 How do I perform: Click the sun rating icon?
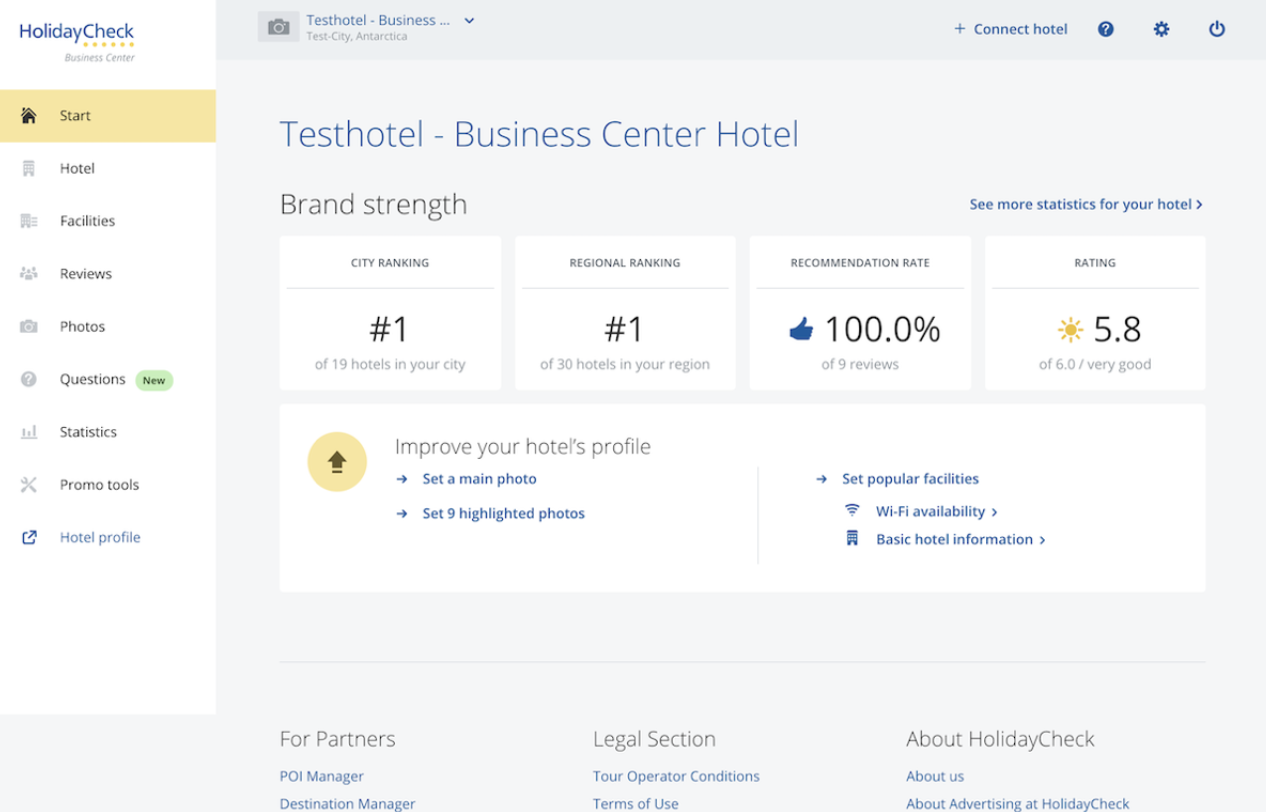1070,329
